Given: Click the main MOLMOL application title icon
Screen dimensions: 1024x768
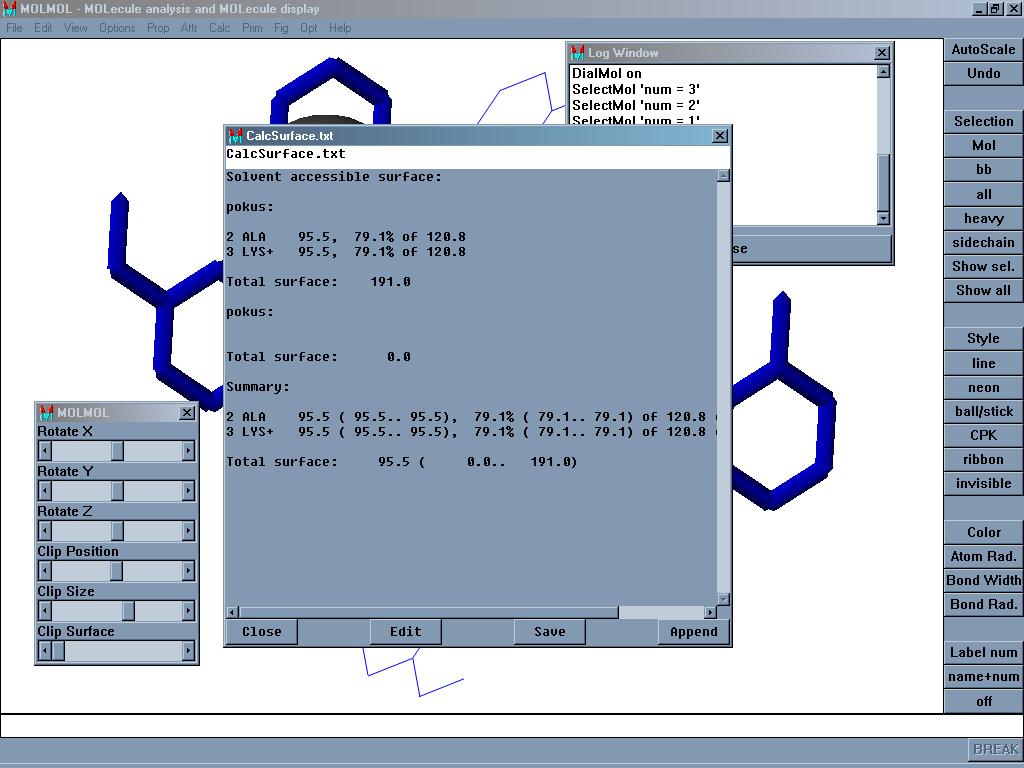Looking at the screenshot, I should click(8, 8).
